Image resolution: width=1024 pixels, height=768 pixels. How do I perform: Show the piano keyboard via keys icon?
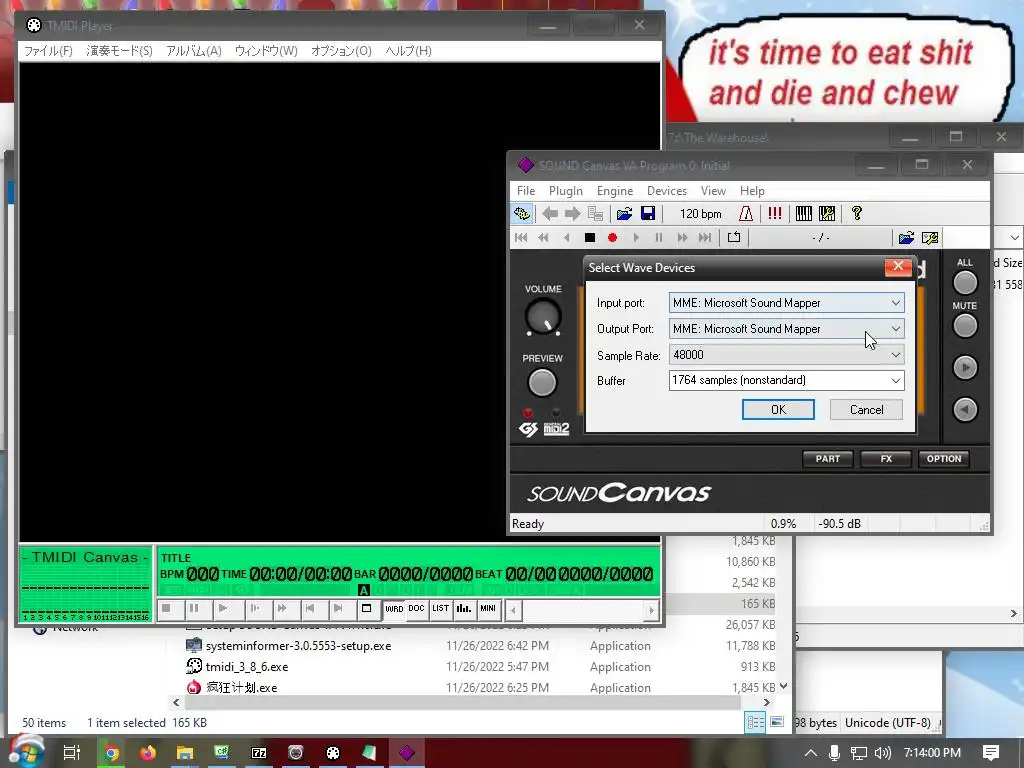point(803,214)
